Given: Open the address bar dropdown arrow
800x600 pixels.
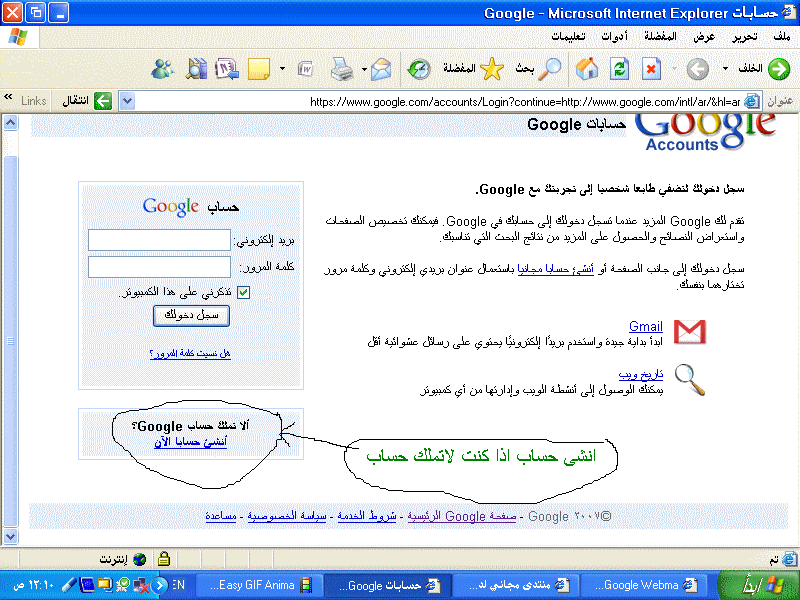Looking at the screenshot, I should pyautogui.click(x=127, y=101).
